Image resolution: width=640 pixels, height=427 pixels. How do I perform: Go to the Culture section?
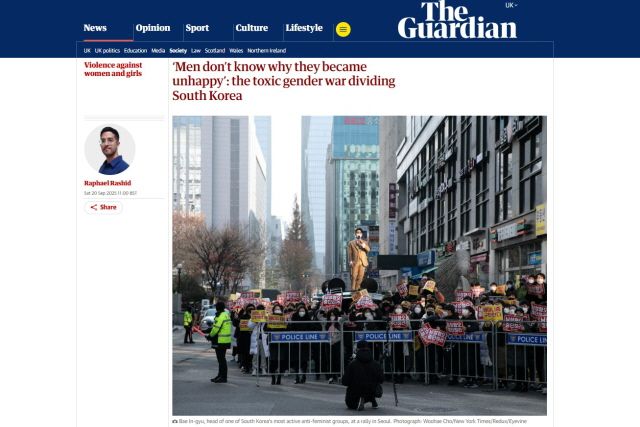(251, 28)
